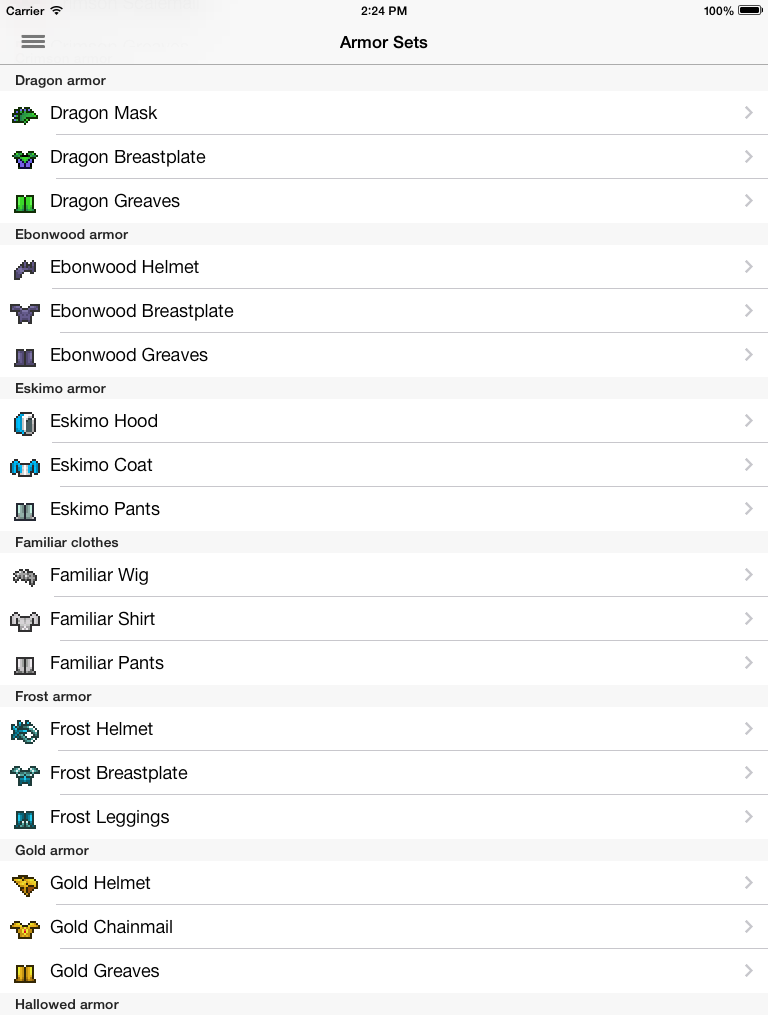Tap the Dragon Greaves icon

(x=25, y=202)
